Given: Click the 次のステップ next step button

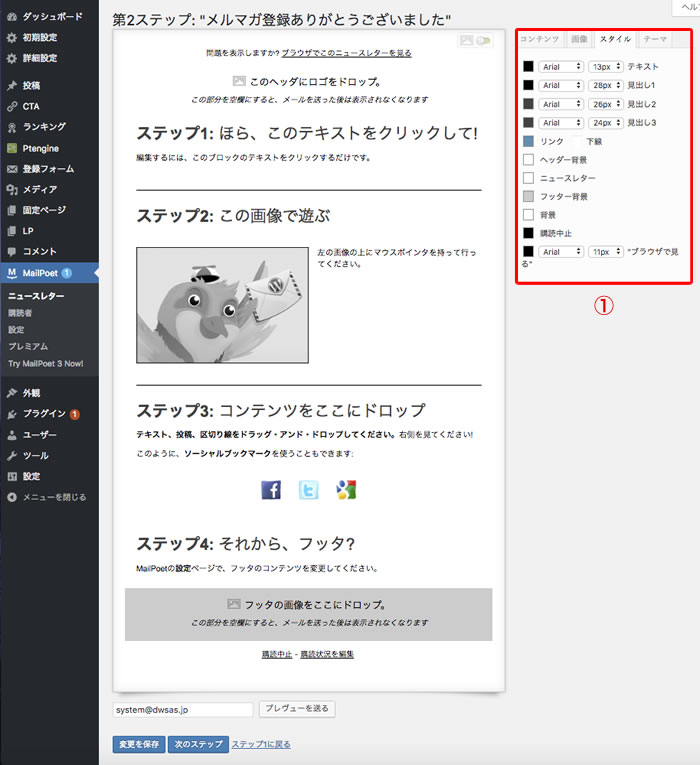Looking at the screenshot, I should (x=198, y=744).
